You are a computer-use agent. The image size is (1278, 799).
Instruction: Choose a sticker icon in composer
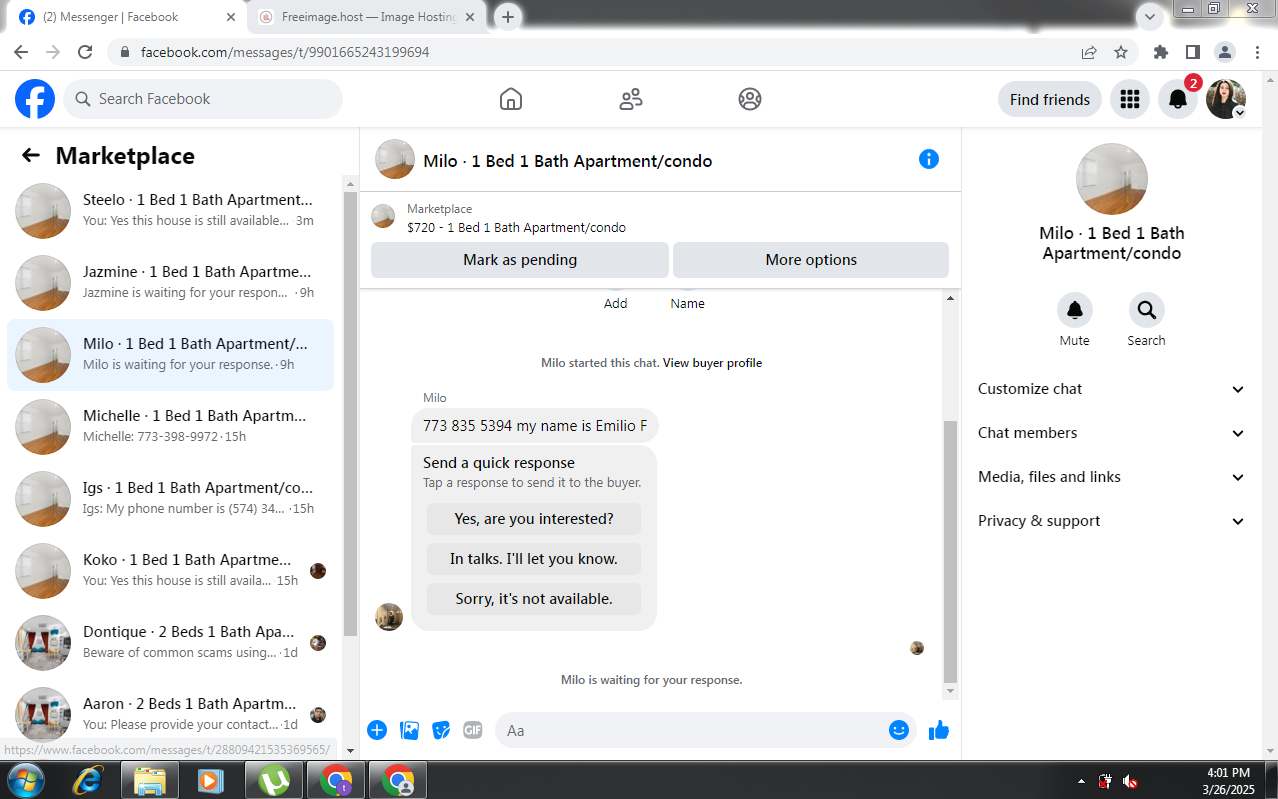coord(441,730)
